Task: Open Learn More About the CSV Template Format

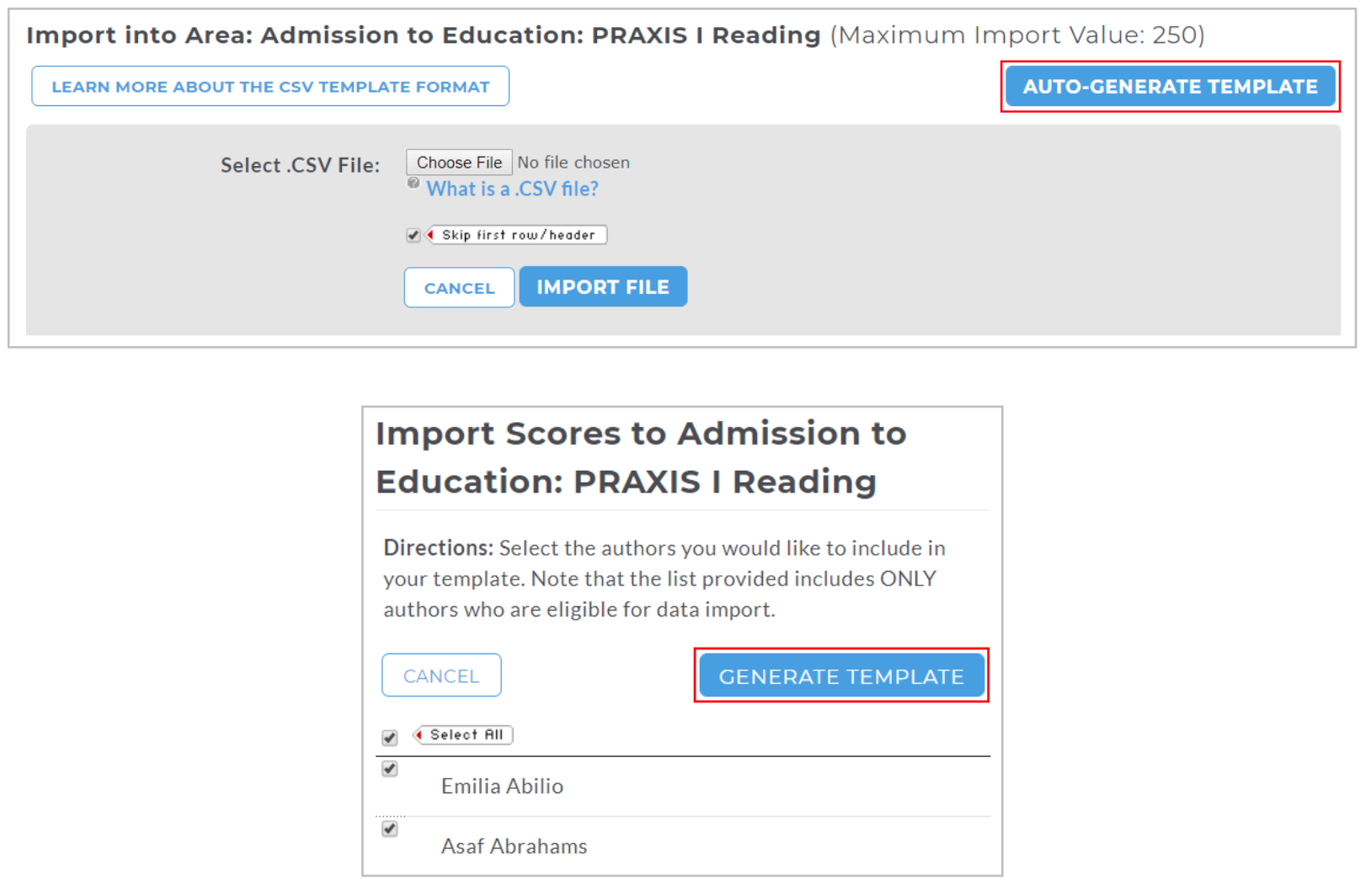Action: [270, 86]
